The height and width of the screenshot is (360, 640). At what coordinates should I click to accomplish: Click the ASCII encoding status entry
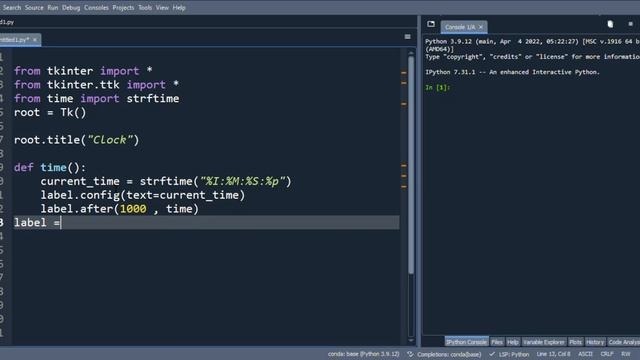585,354
